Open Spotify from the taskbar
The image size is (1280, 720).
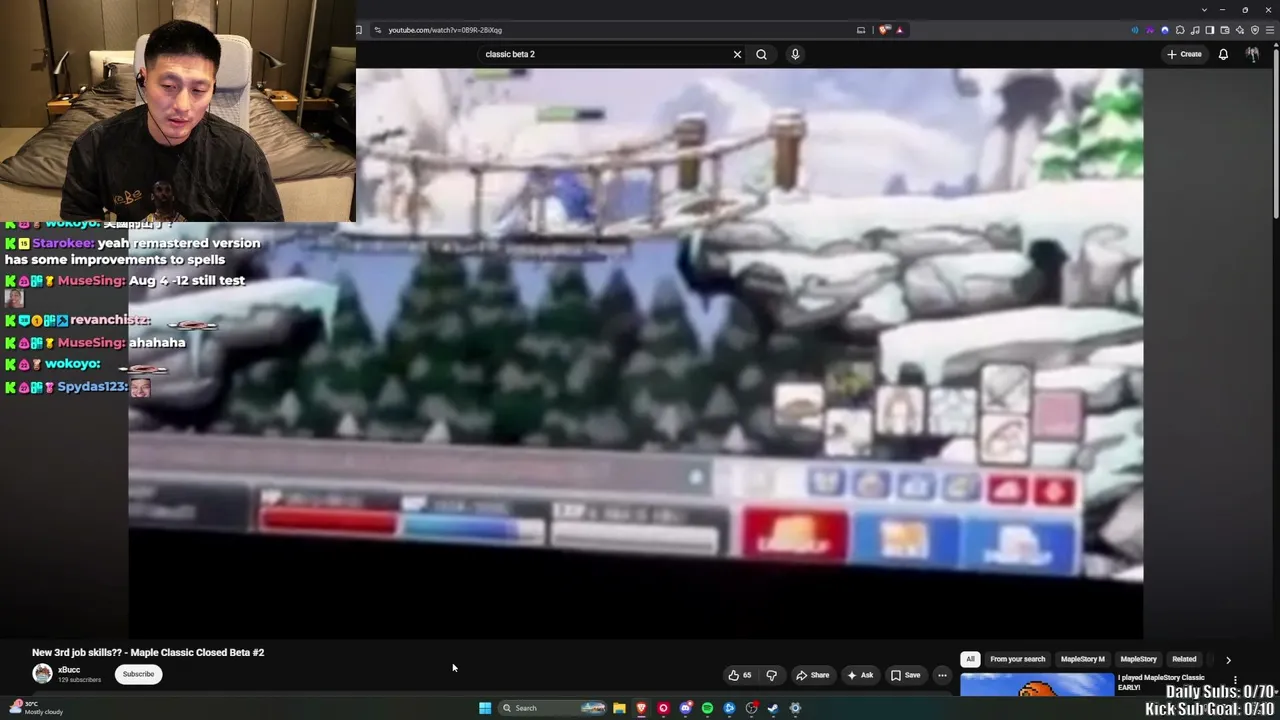coord(707,708)
